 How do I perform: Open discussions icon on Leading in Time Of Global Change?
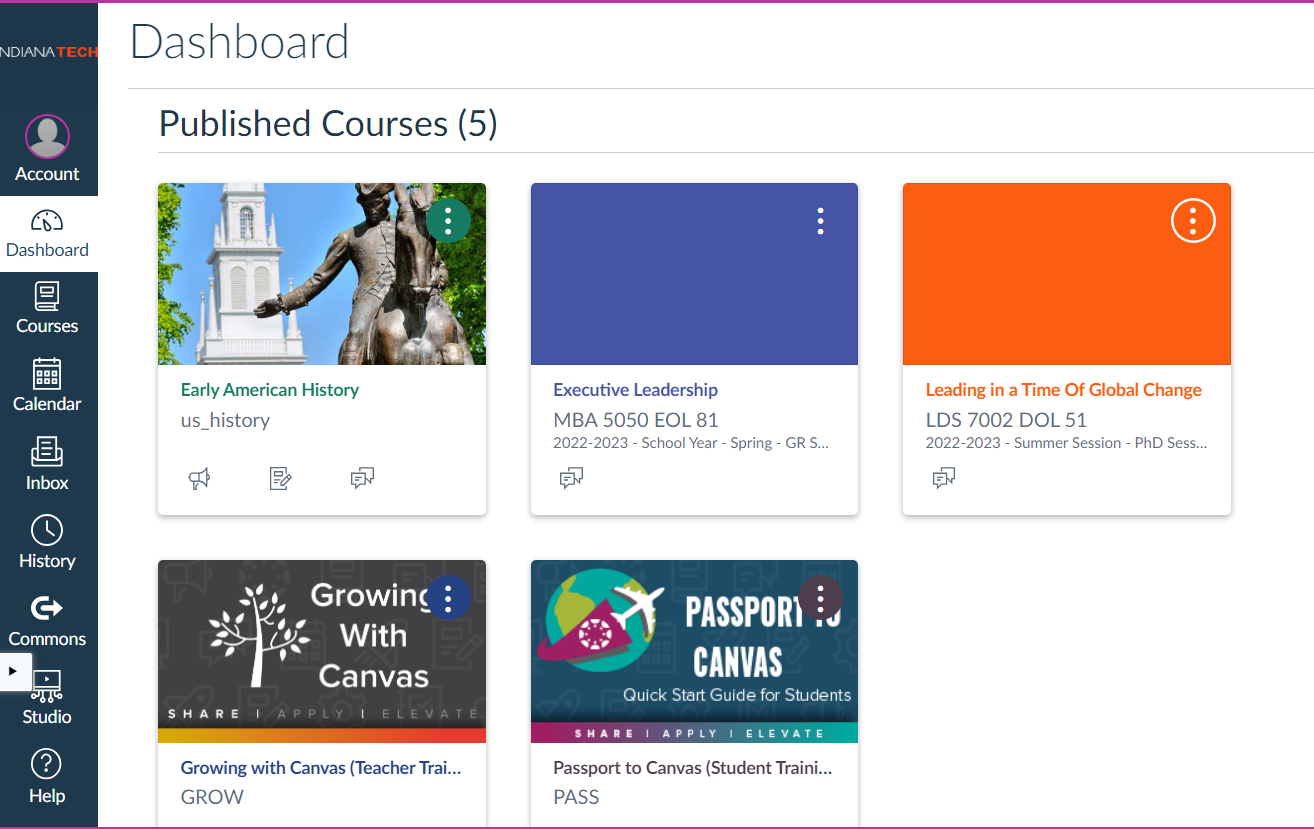click(x=943, y=478)
